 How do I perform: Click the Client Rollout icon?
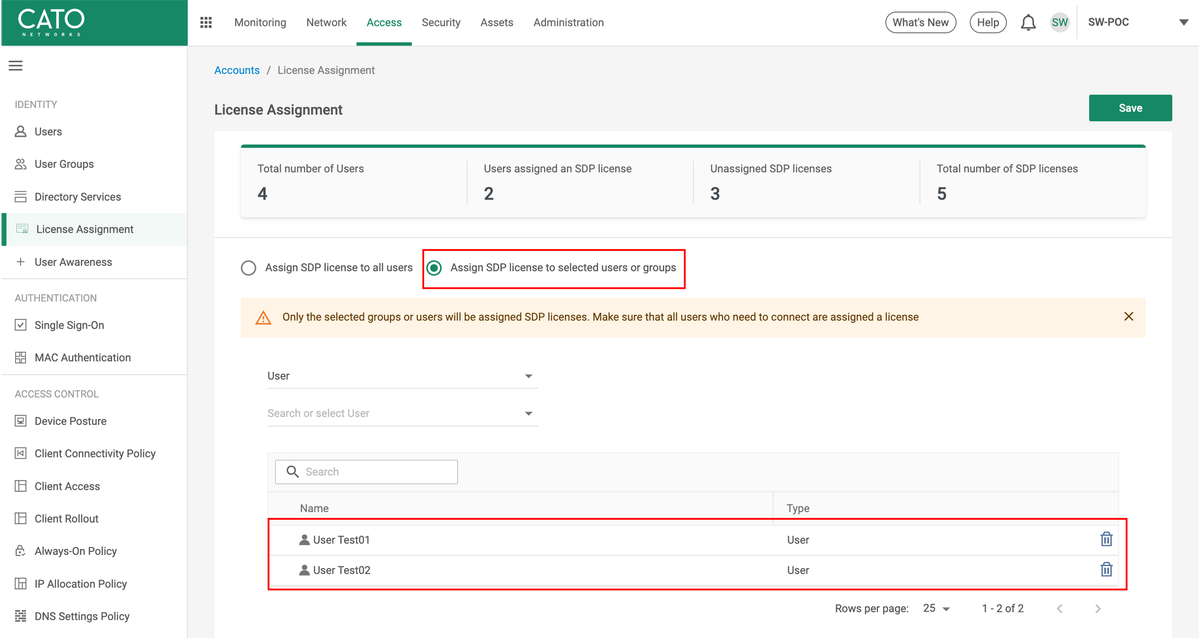point(21,519)
